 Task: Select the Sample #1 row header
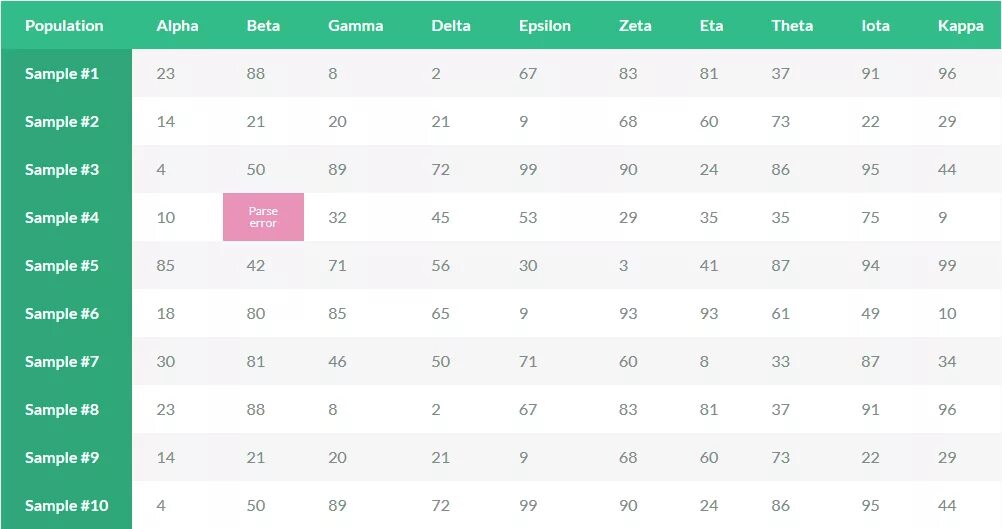pos(62,74)
